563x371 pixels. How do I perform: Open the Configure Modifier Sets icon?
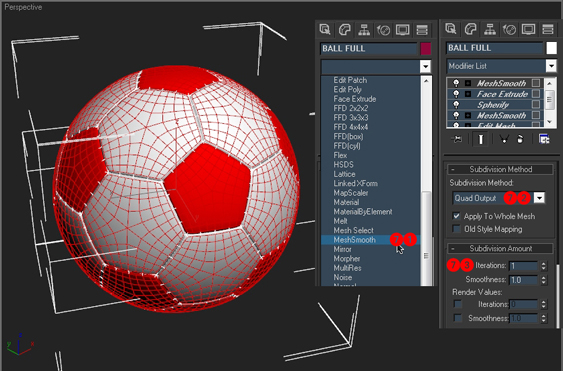tap(544, 139)
